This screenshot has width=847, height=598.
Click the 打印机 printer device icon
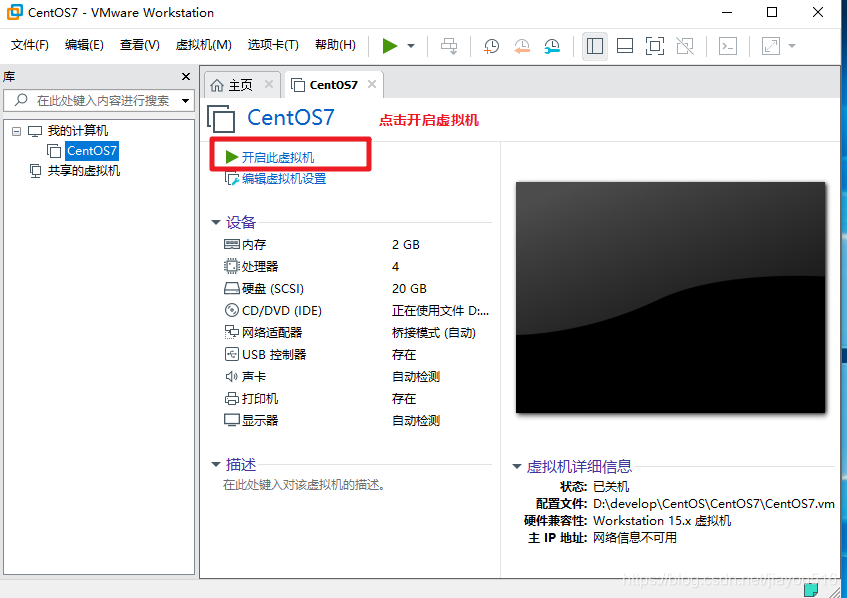232,399
